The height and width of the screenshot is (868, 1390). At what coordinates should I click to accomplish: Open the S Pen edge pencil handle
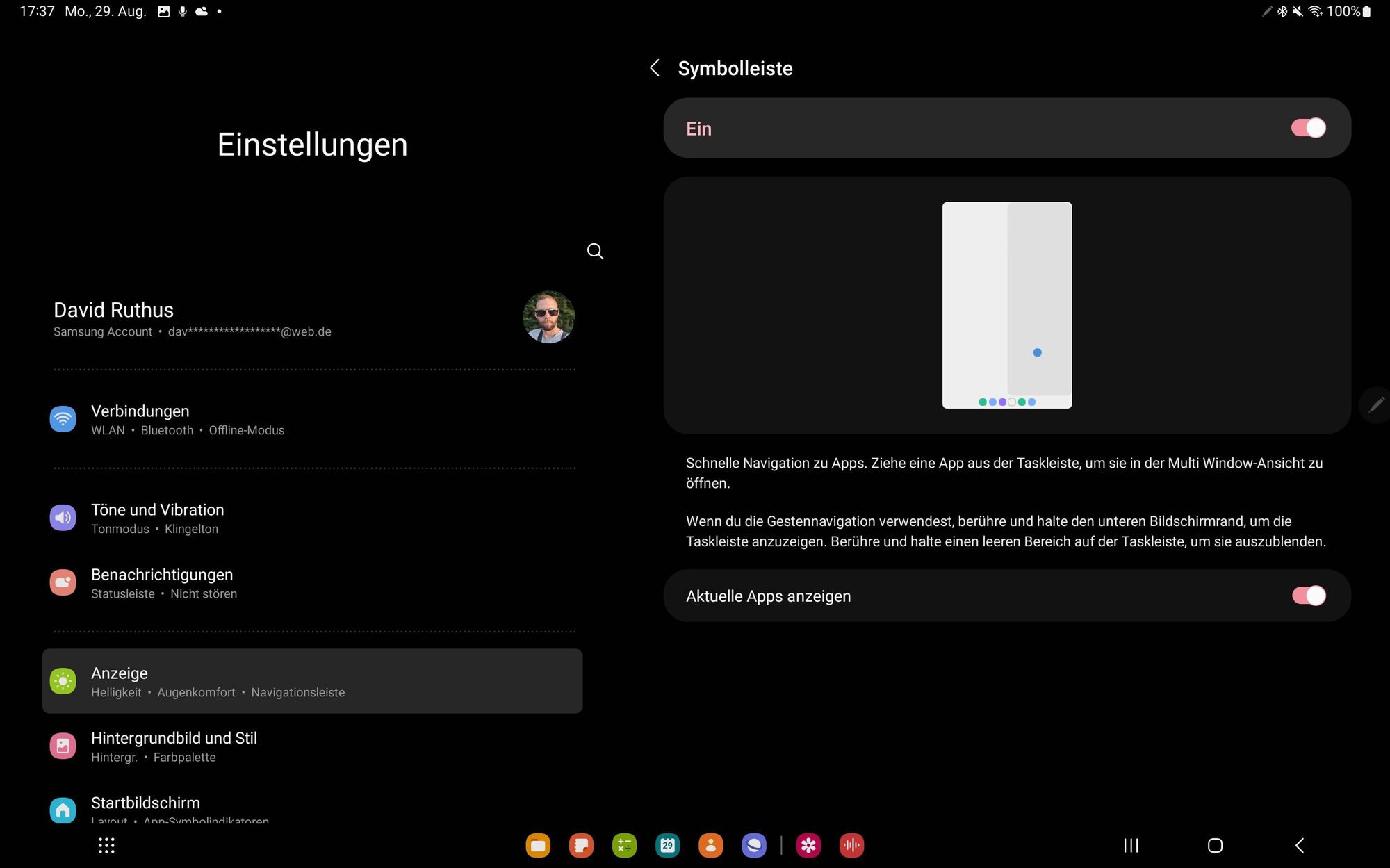pyautogui.click(x=1376, y=404)
